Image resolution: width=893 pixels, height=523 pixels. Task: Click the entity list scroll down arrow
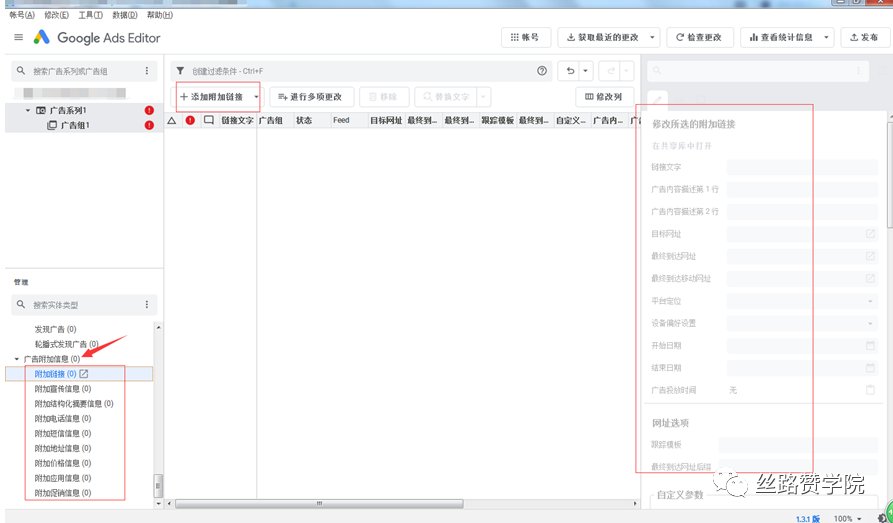pos(158,504)
